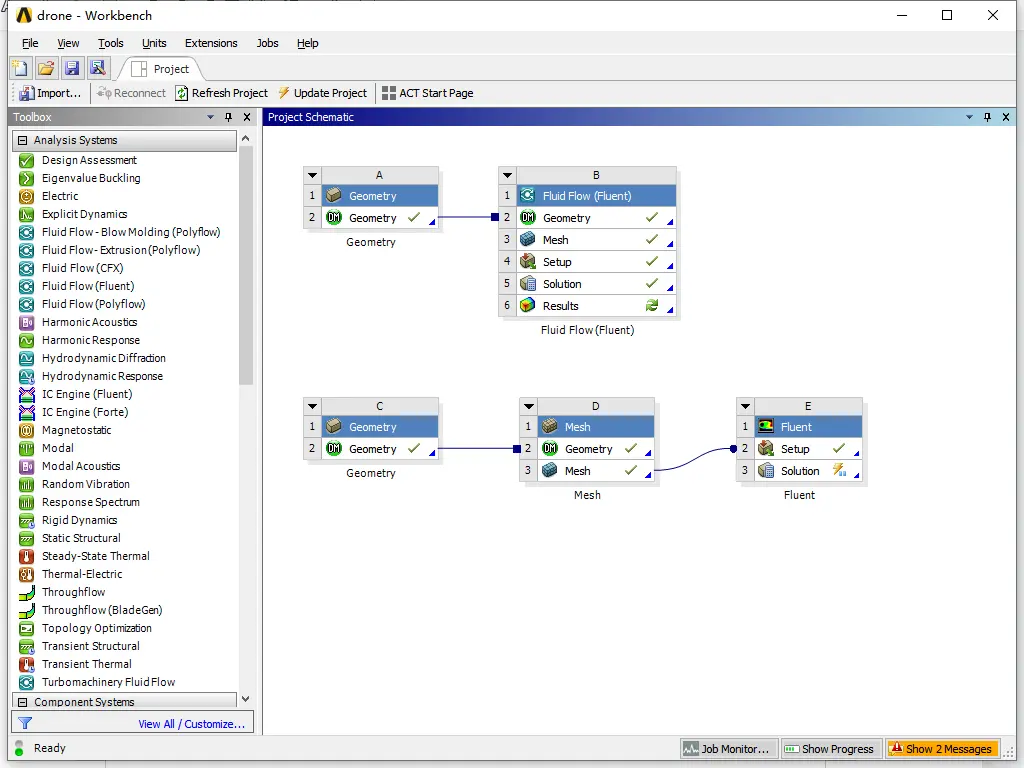The image size is (1024, 768).
Task: Click the Harmonic Acoustics icon
Action: (x=26, y=323)
